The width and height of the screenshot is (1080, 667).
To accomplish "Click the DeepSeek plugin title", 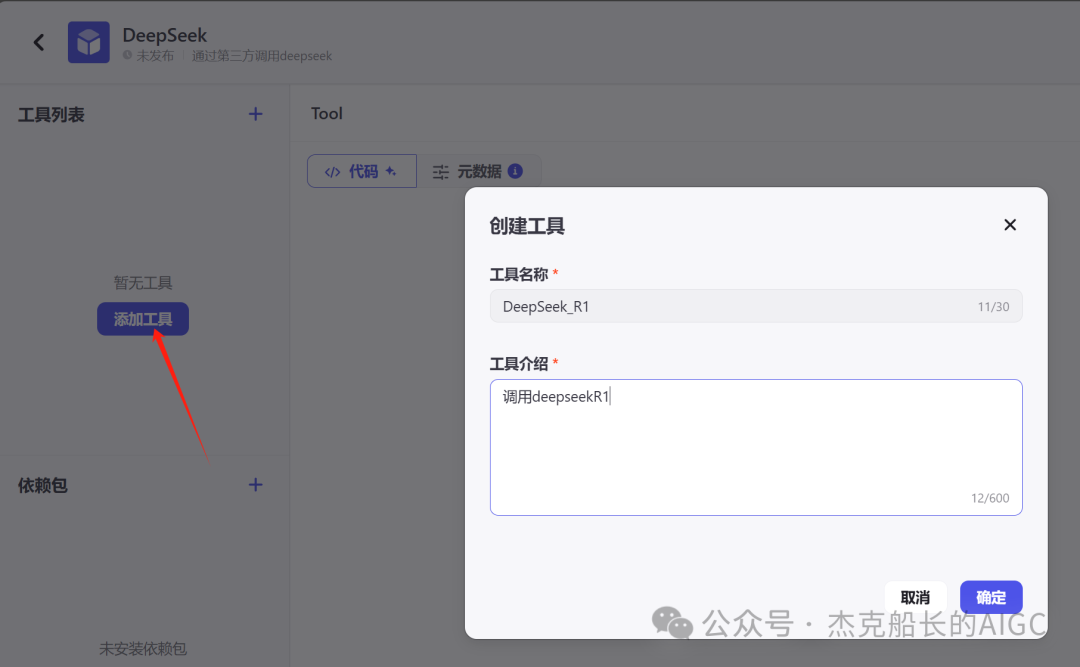I will click(x=165, y=35).
